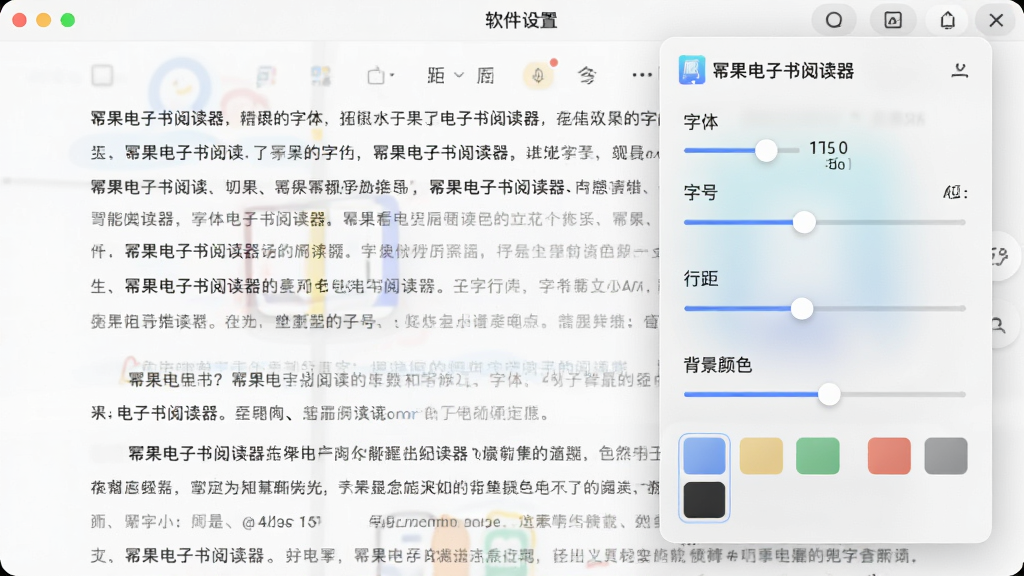Click the 雾果电子书阅读器 panel title
The height and width of the screenshot is (576, 1024).
point(783,71)
